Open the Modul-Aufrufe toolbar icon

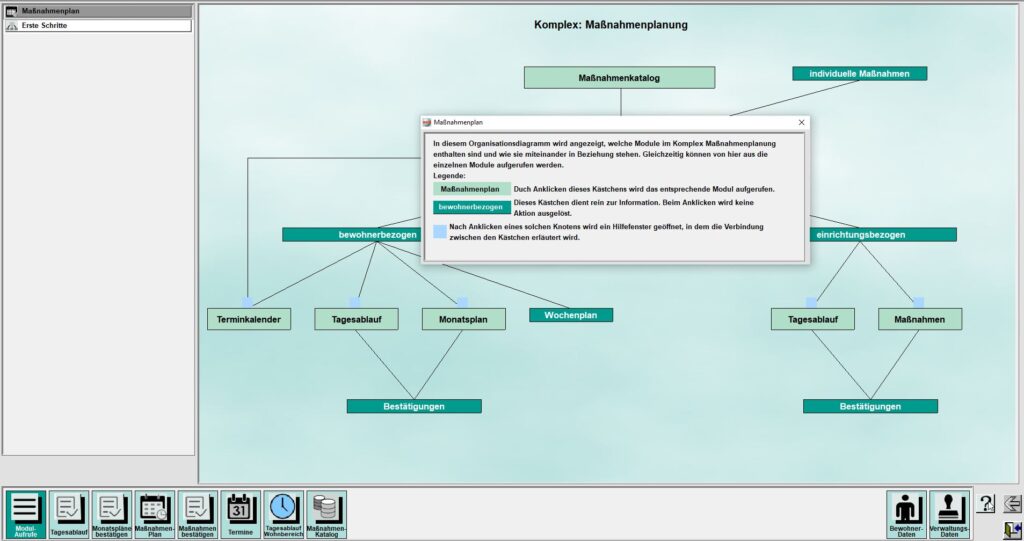click(26, 514)
